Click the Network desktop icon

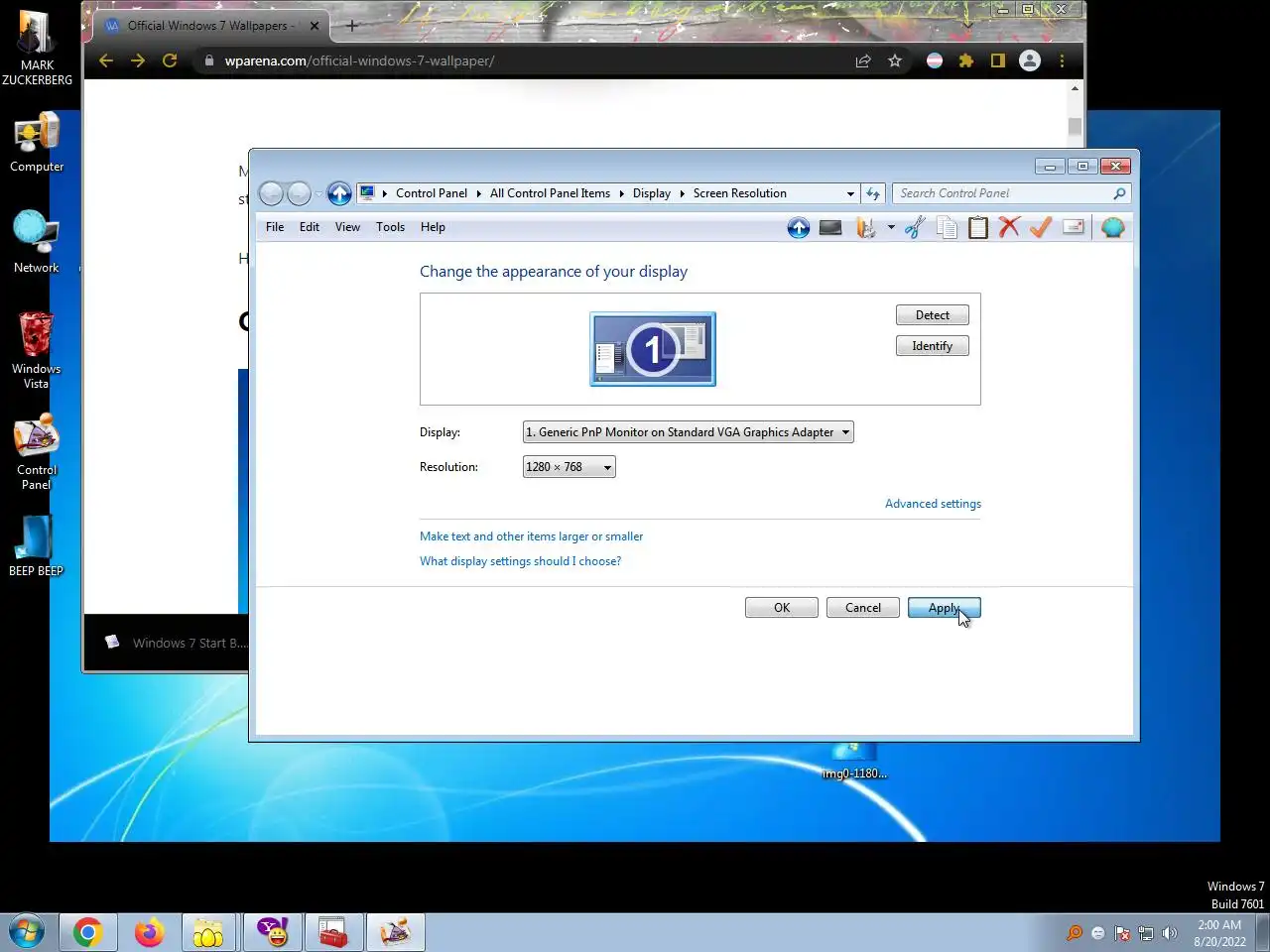coord(37,242)
